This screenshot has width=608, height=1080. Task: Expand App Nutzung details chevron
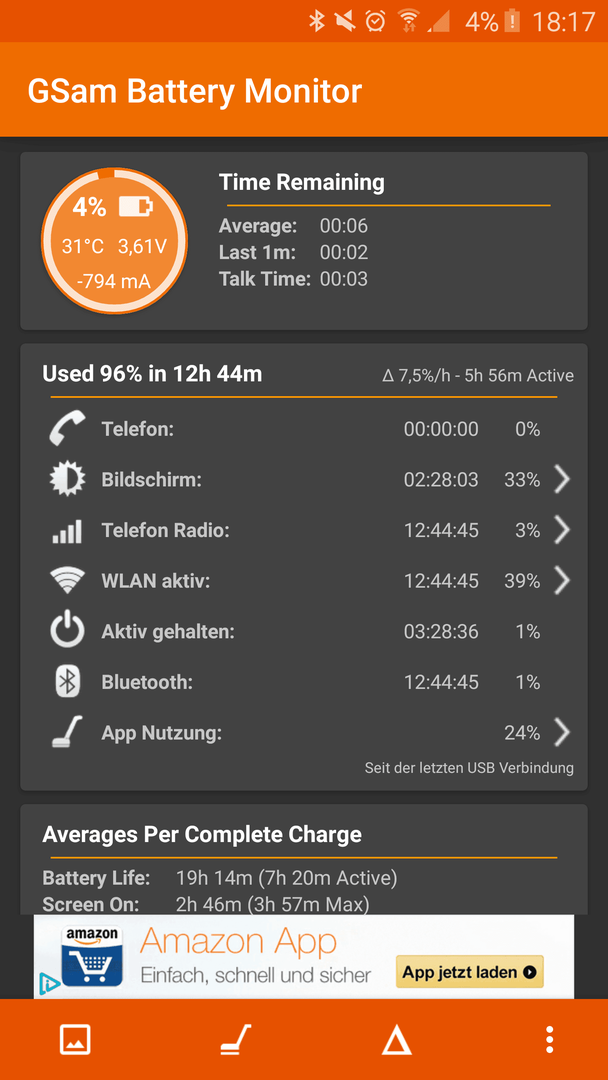562,733
